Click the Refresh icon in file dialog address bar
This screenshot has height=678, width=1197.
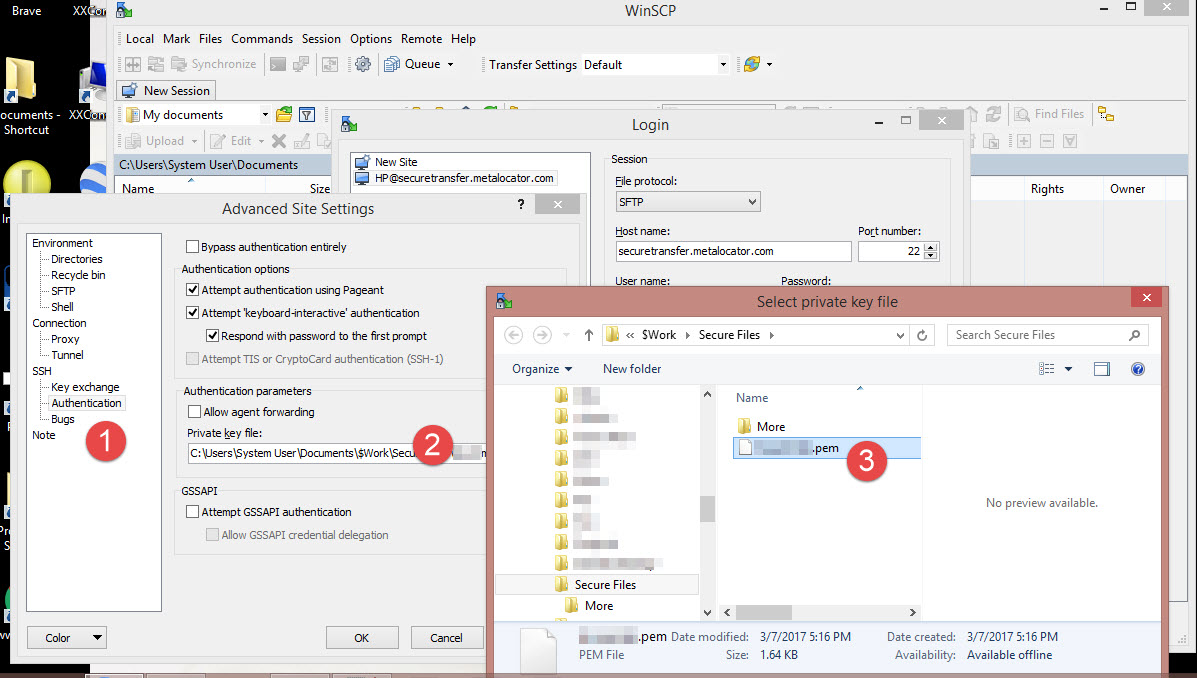922,335
